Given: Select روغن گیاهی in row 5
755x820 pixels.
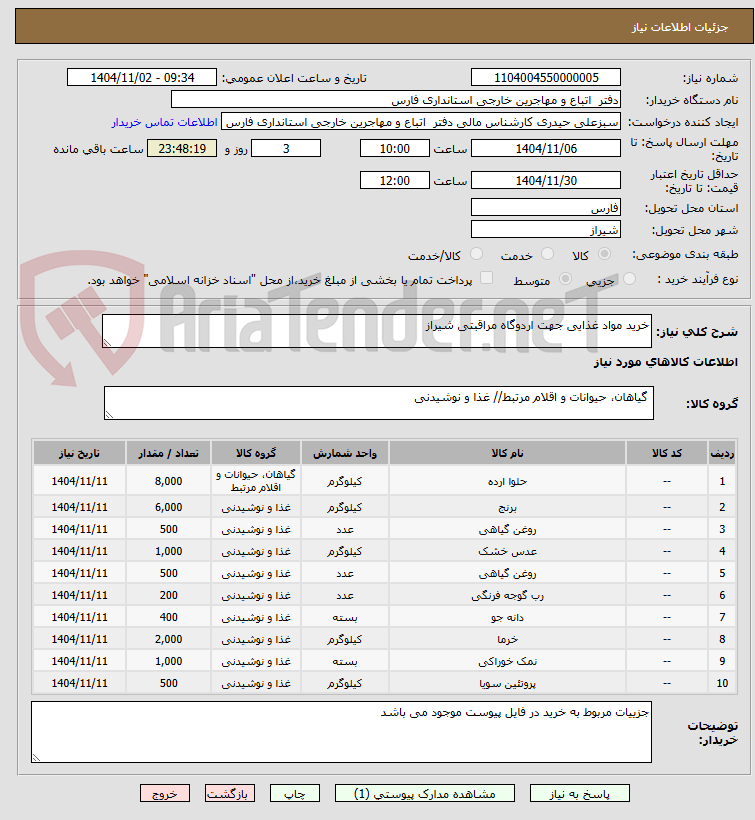Looking at the screenshot, I should click(507, 573).
